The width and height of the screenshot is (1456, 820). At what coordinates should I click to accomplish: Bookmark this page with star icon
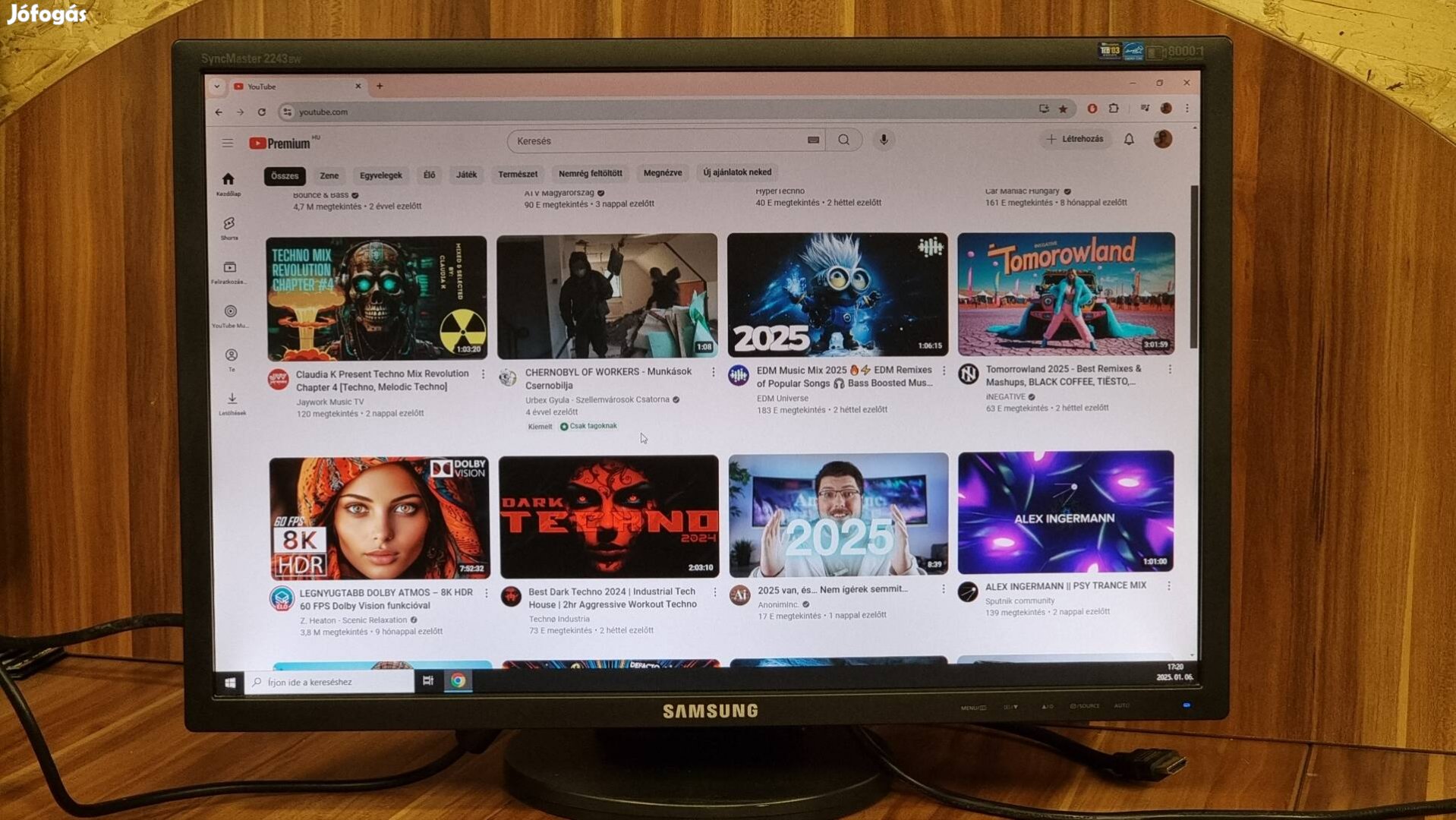(x=1063, y=109)
